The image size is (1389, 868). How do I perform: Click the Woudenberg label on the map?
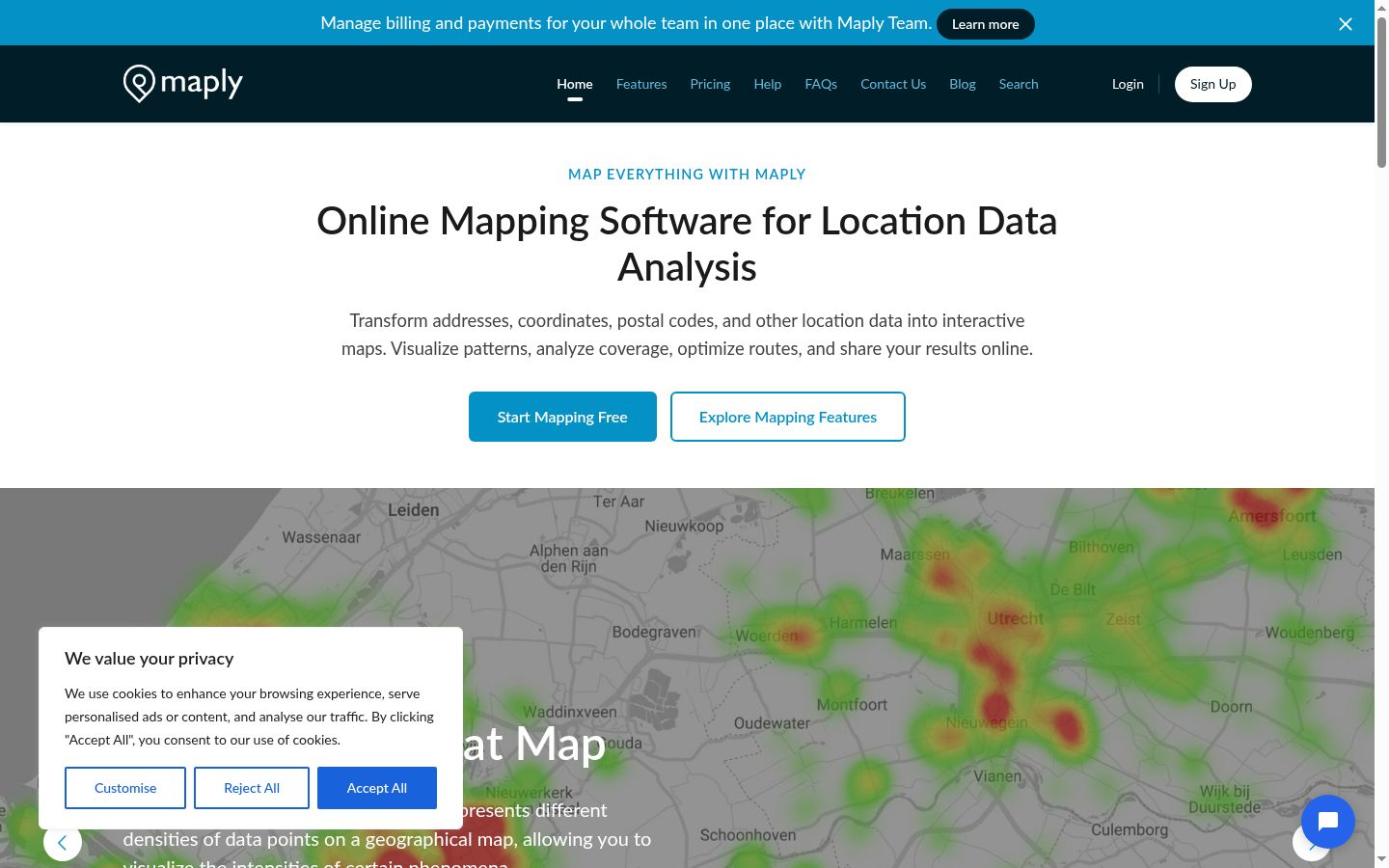coord(1310,633)
